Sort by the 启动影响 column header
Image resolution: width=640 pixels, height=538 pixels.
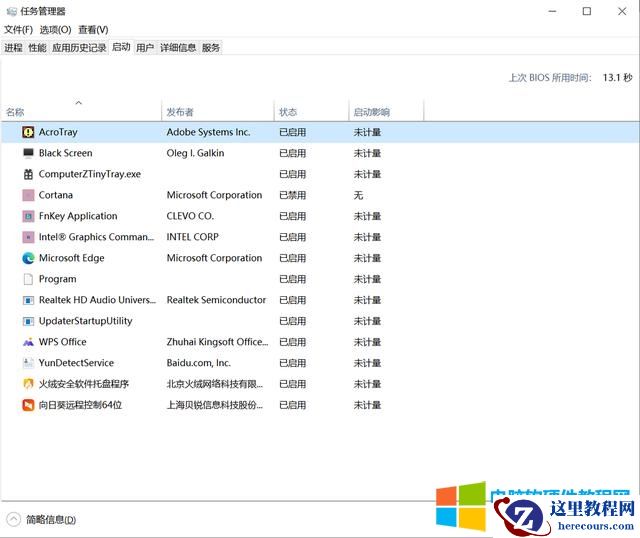371,112
